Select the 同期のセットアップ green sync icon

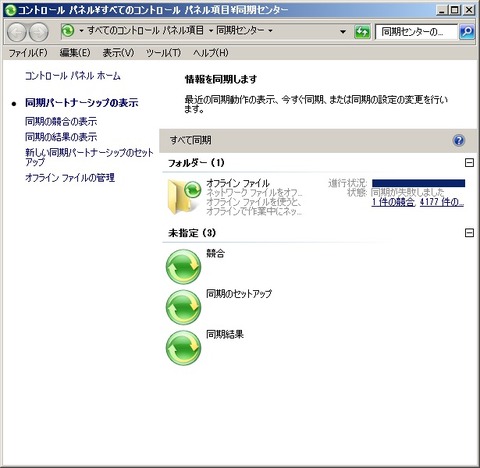tap(183, 307)
